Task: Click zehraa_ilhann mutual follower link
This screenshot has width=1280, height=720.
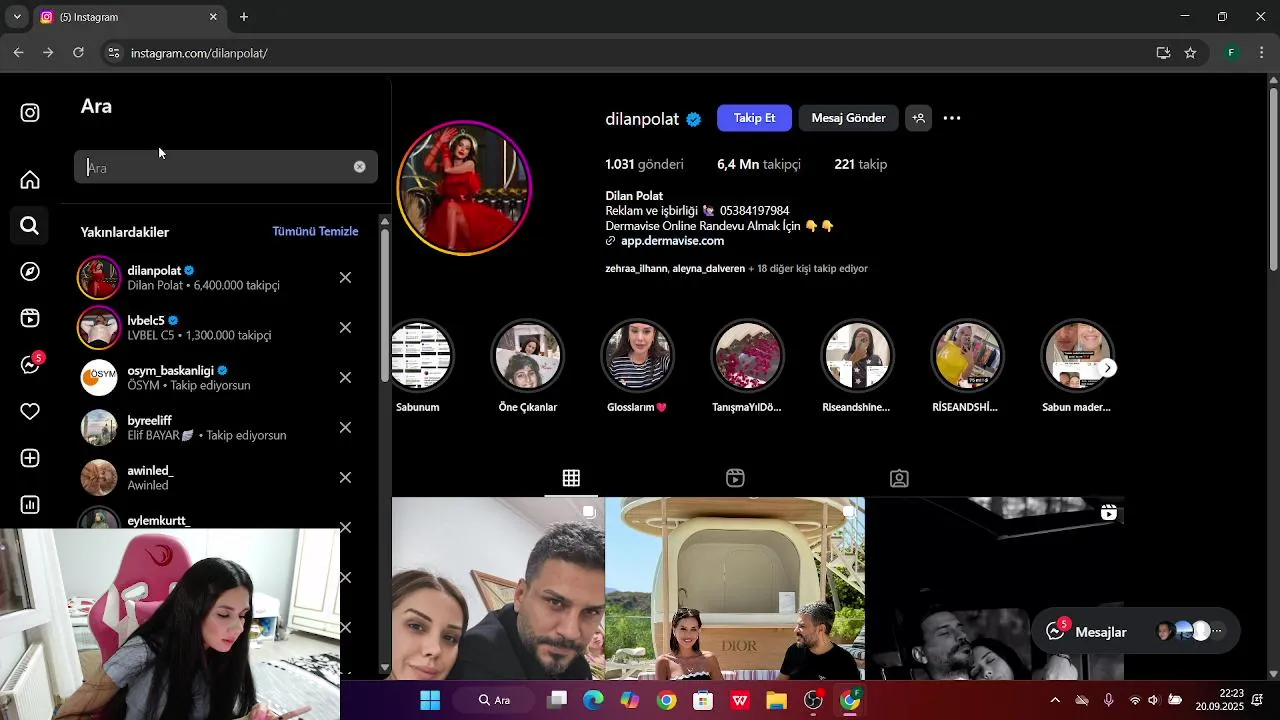Action: tap(636, 269)
